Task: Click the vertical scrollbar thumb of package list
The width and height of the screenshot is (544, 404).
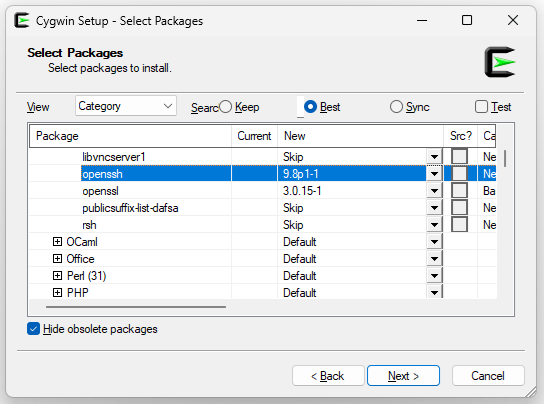Action: coord(505,158)
